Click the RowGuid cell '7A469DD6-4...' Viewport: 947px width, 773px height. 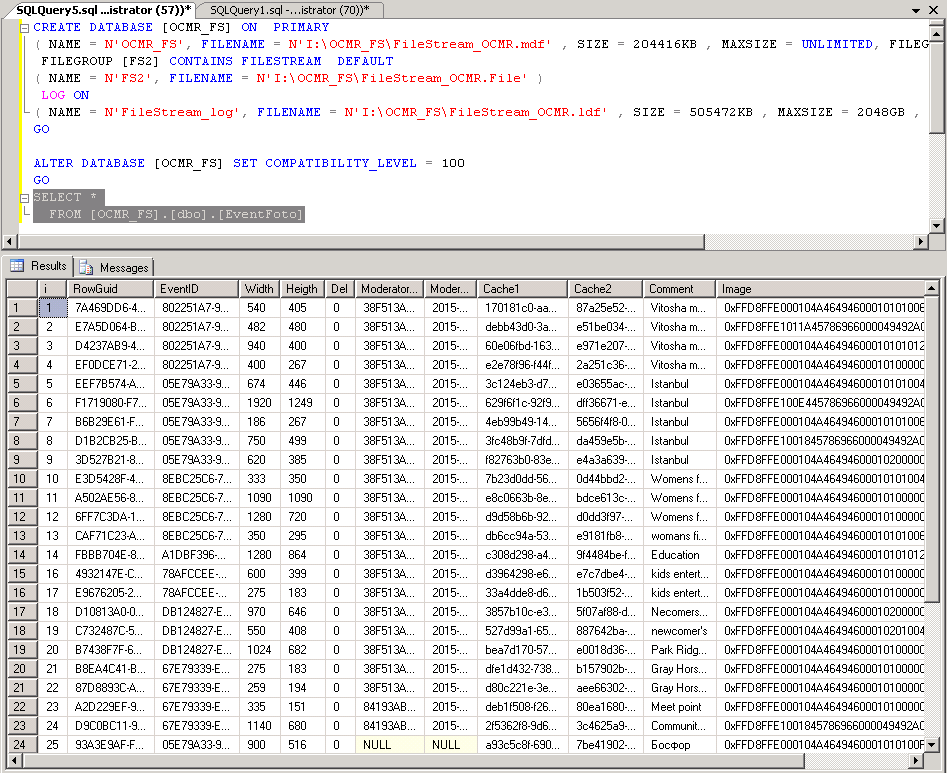(x=111, y=307)
